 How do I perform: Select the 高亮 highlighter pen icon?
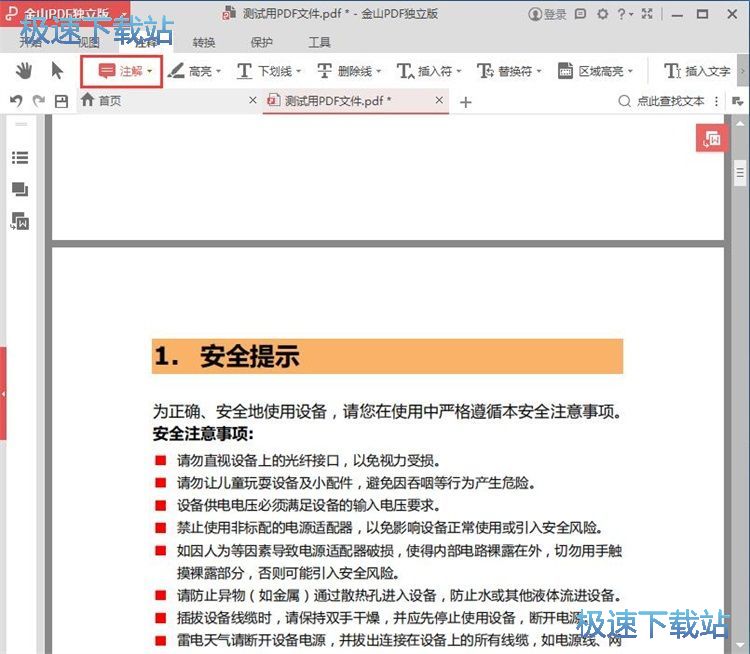point(176,71)
